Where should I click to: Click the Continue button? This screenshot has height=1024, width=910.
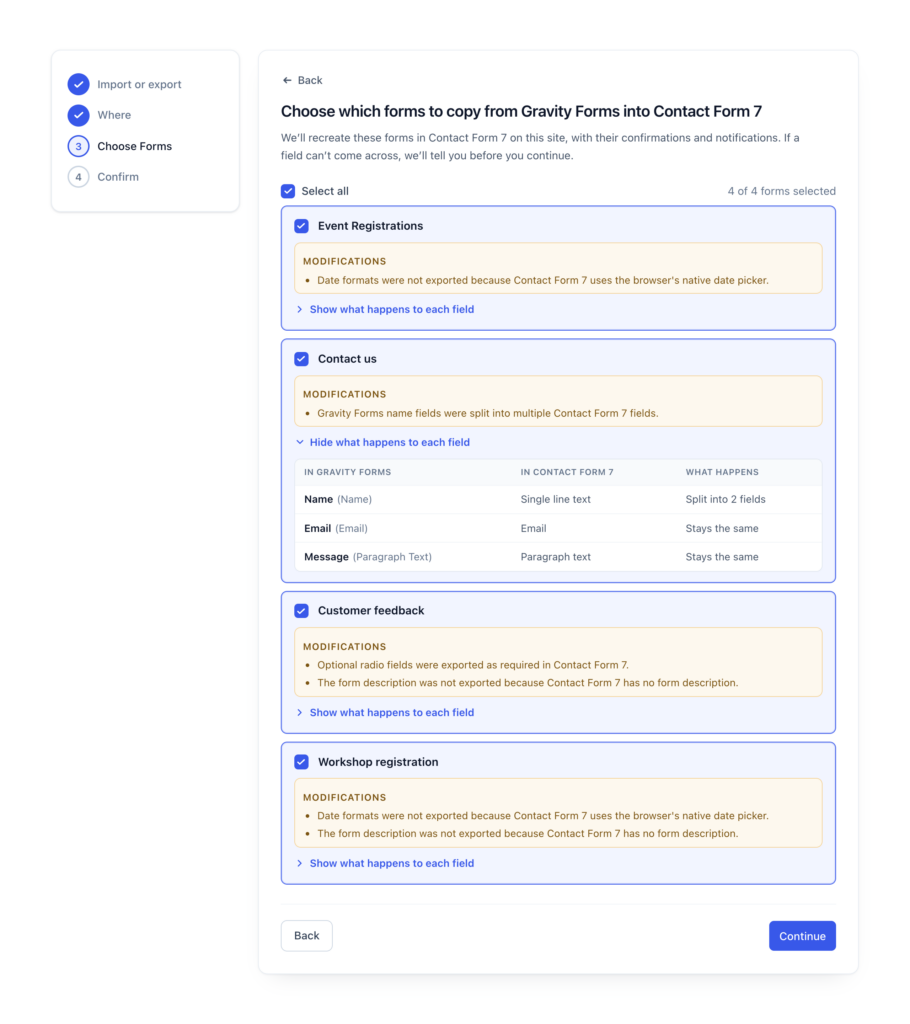(802, 936)
